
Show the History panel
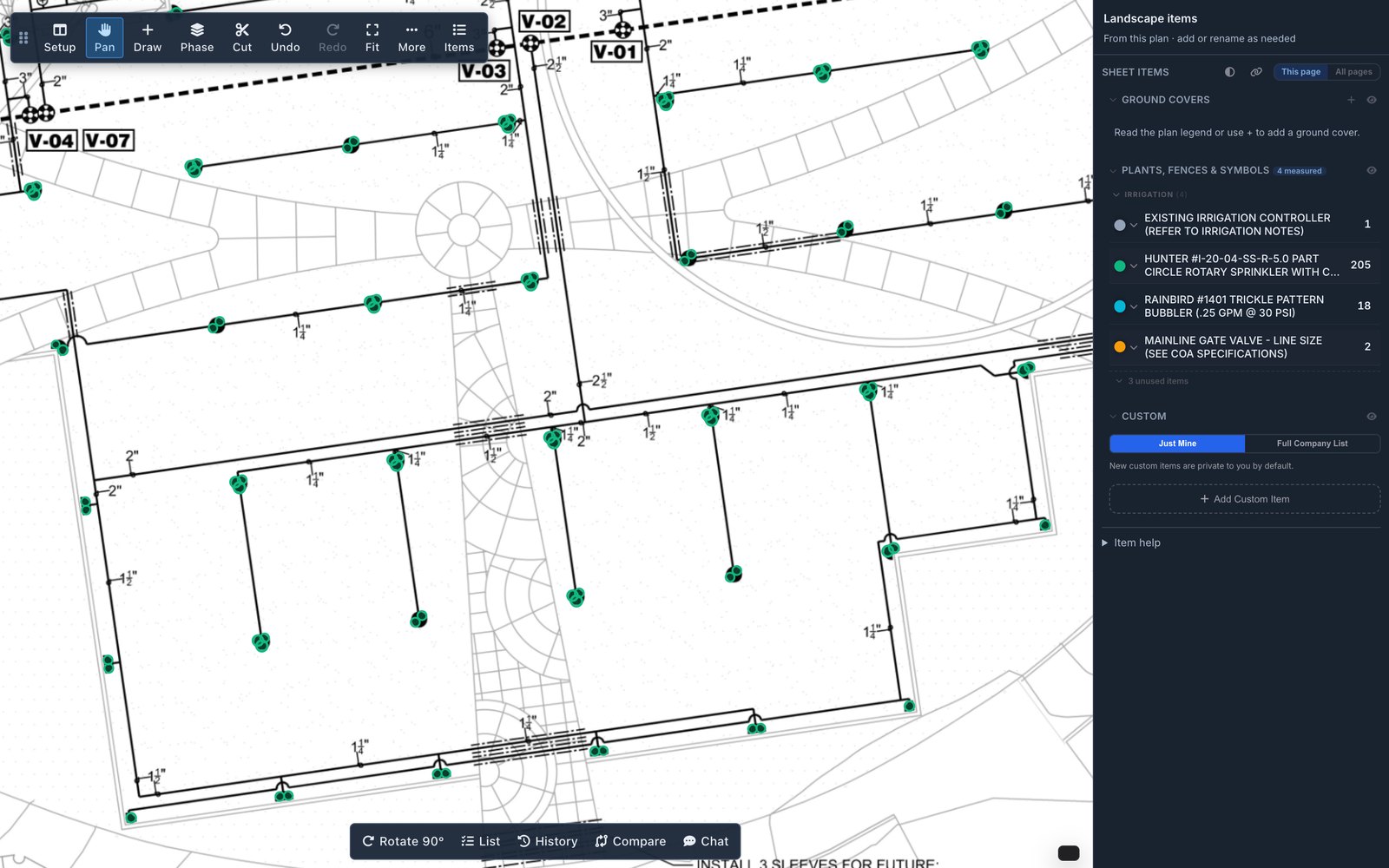click(x=548, y=841)
